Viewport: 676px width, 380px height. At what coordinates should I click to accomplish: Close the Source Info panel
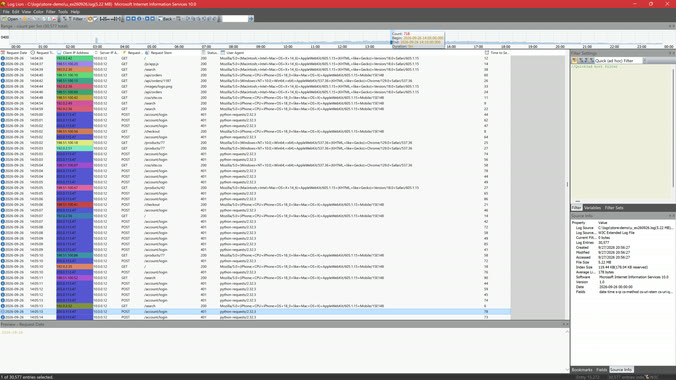(673, 216)
